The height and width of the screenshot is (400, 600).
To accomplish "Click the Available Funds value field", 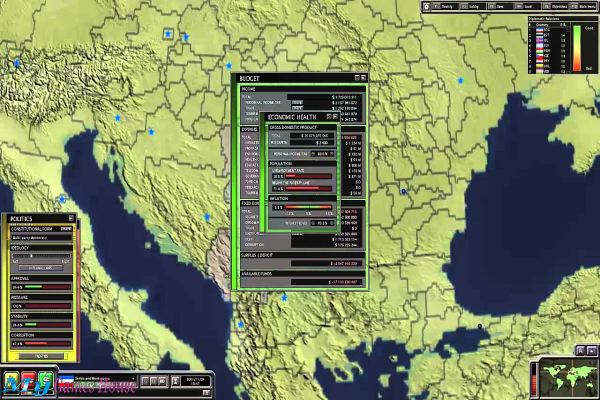I will tap(326, 282).
